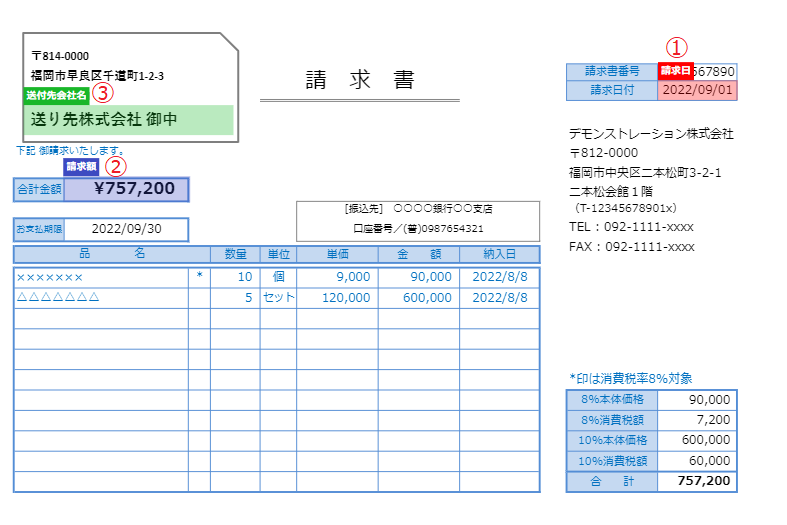Click the address 福岡市早良区千道町1-2-3

(97, 76)
